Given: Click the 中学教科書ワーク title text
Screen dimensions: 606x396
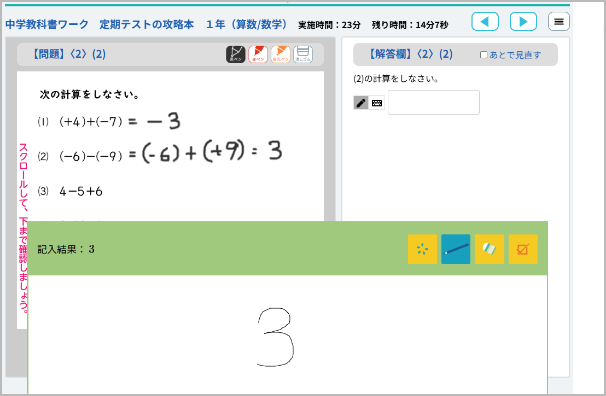Looking at the screenshot, I should coord(47,24).
